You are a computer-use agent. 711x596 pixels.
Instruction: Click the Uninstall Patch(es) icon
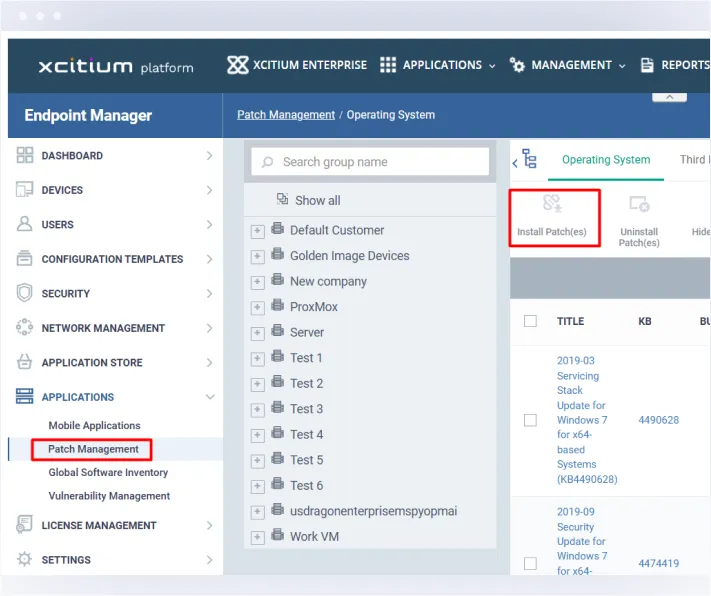tap(639, 206)
